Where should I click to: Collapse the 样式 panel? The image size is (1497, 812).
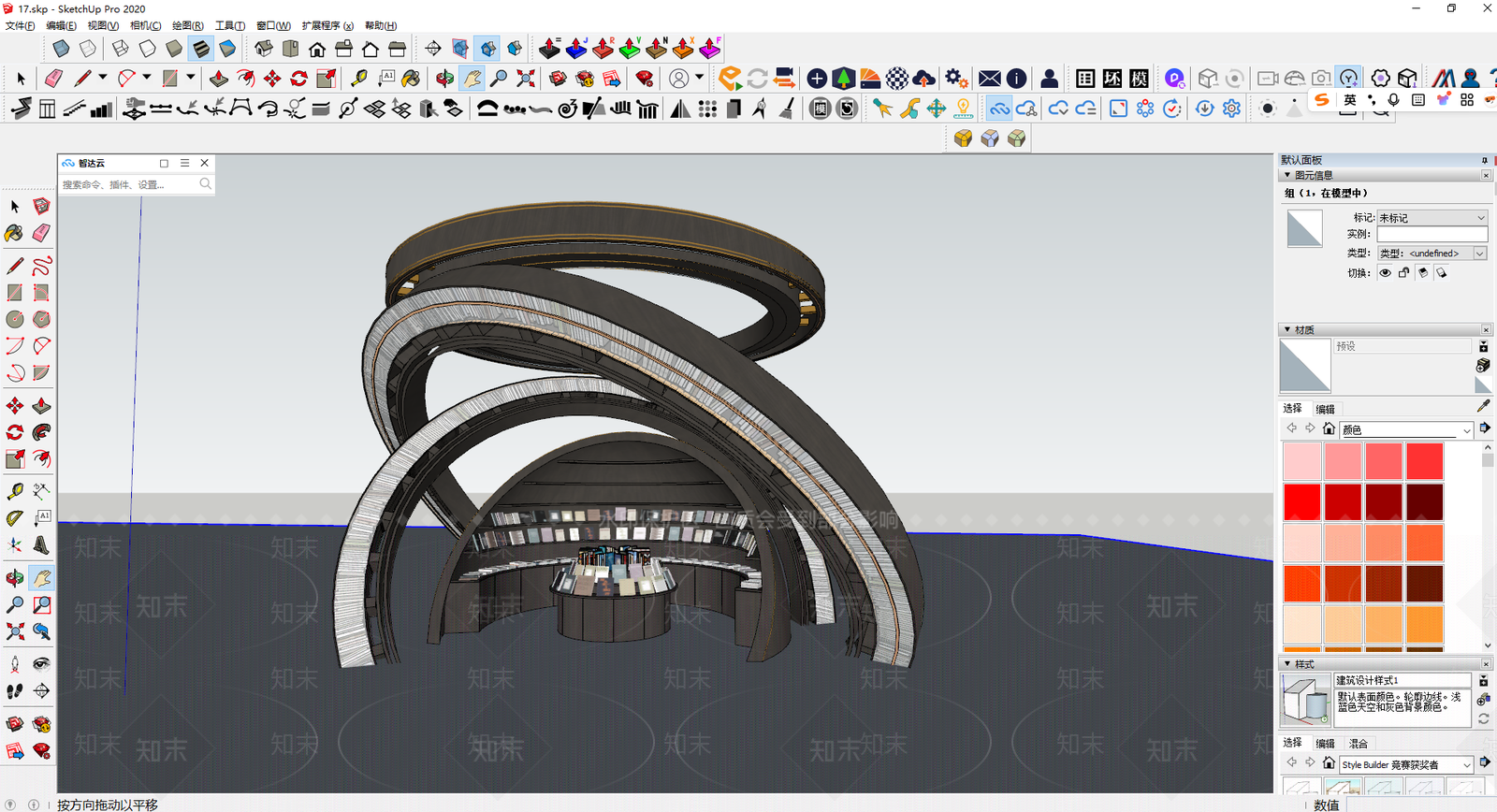pyautogui.click(x=1287, y=663)
